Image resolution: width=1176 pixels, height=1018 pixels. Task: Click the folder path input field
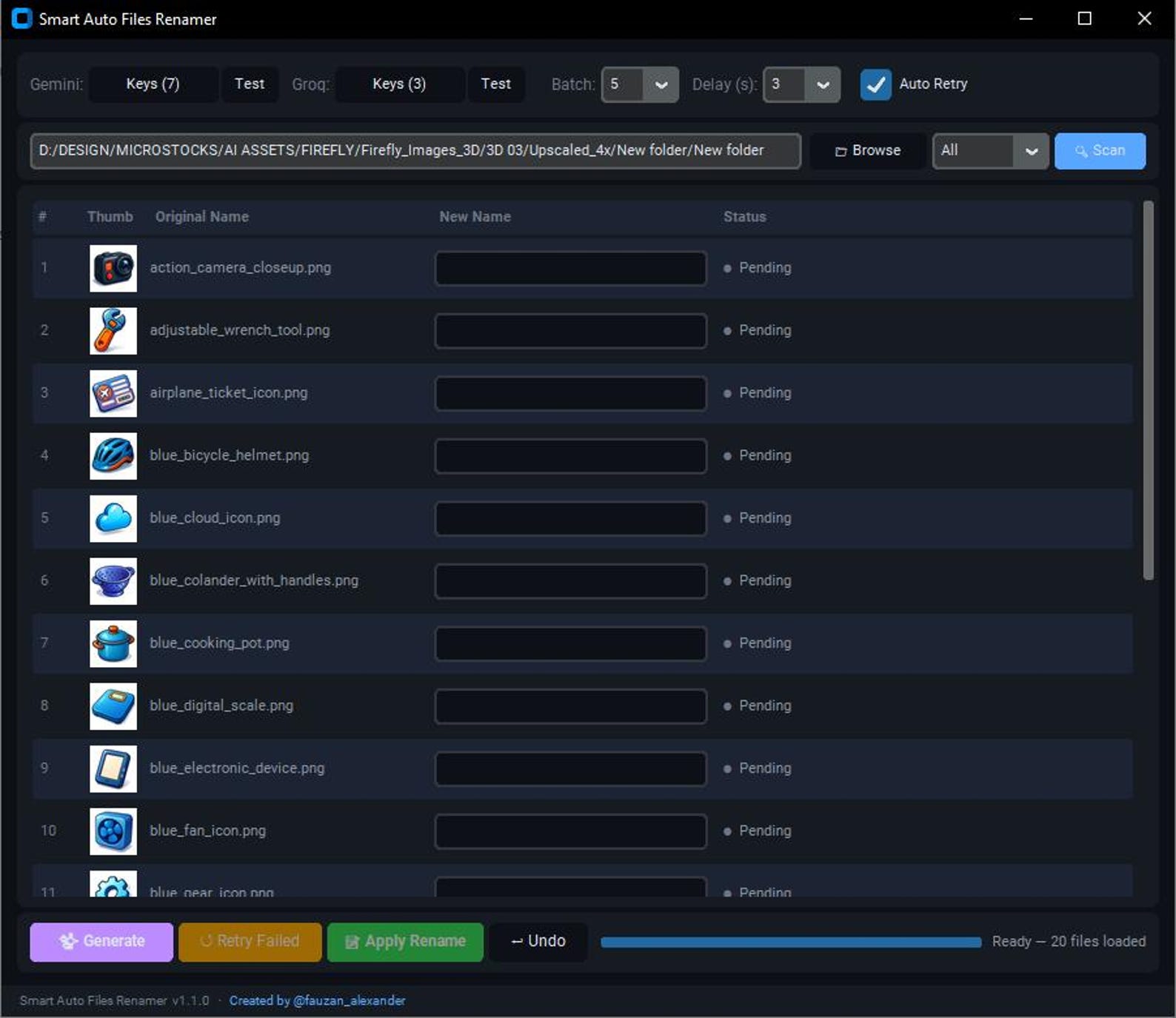(x=415, y=151)
